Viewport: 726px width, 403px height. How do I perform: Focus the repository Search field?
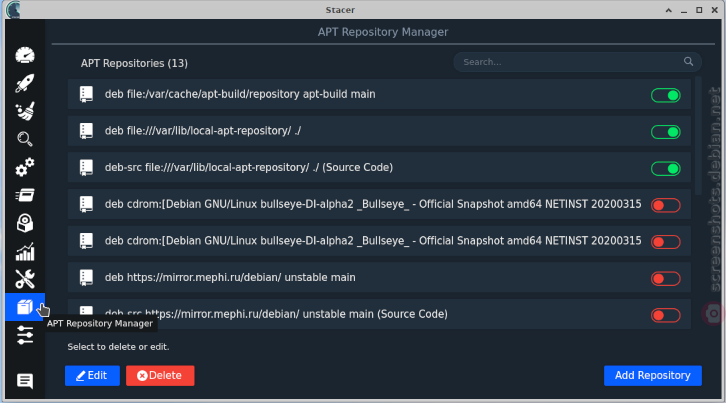[x=577, y=62]
